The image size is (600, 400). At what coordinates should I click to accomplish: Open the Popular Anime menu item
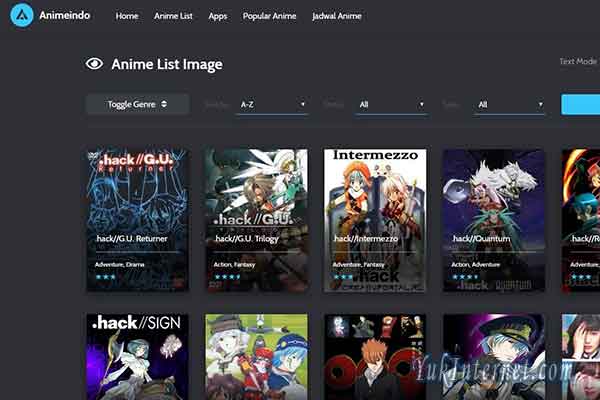pos(269,16)
